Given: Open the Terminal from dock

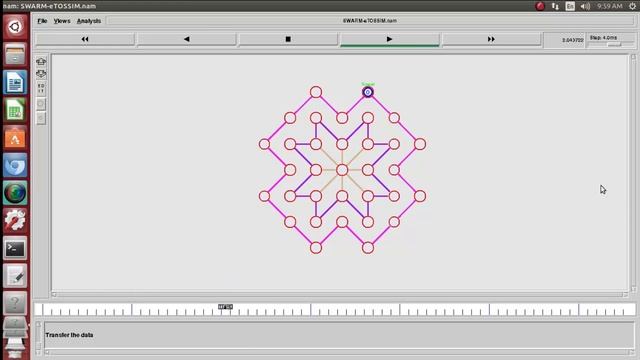Looking at the screenshot, I should coord(15,248).
